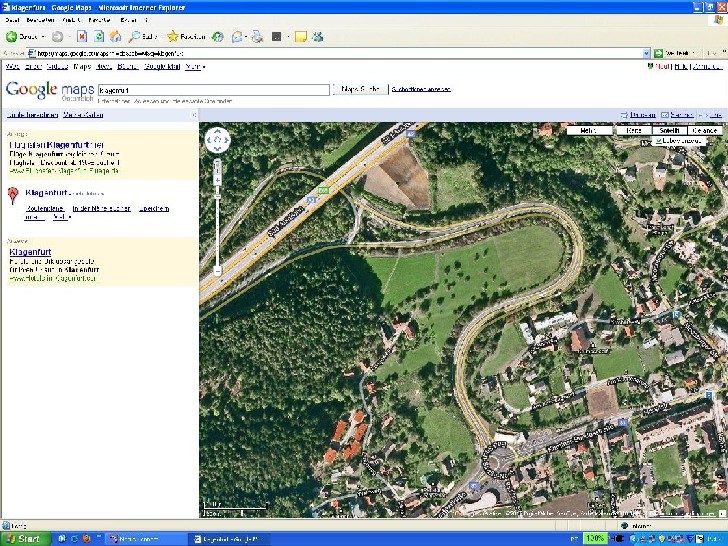
Task: Click the IE Home toolbar icon
Action: [117, 37]
